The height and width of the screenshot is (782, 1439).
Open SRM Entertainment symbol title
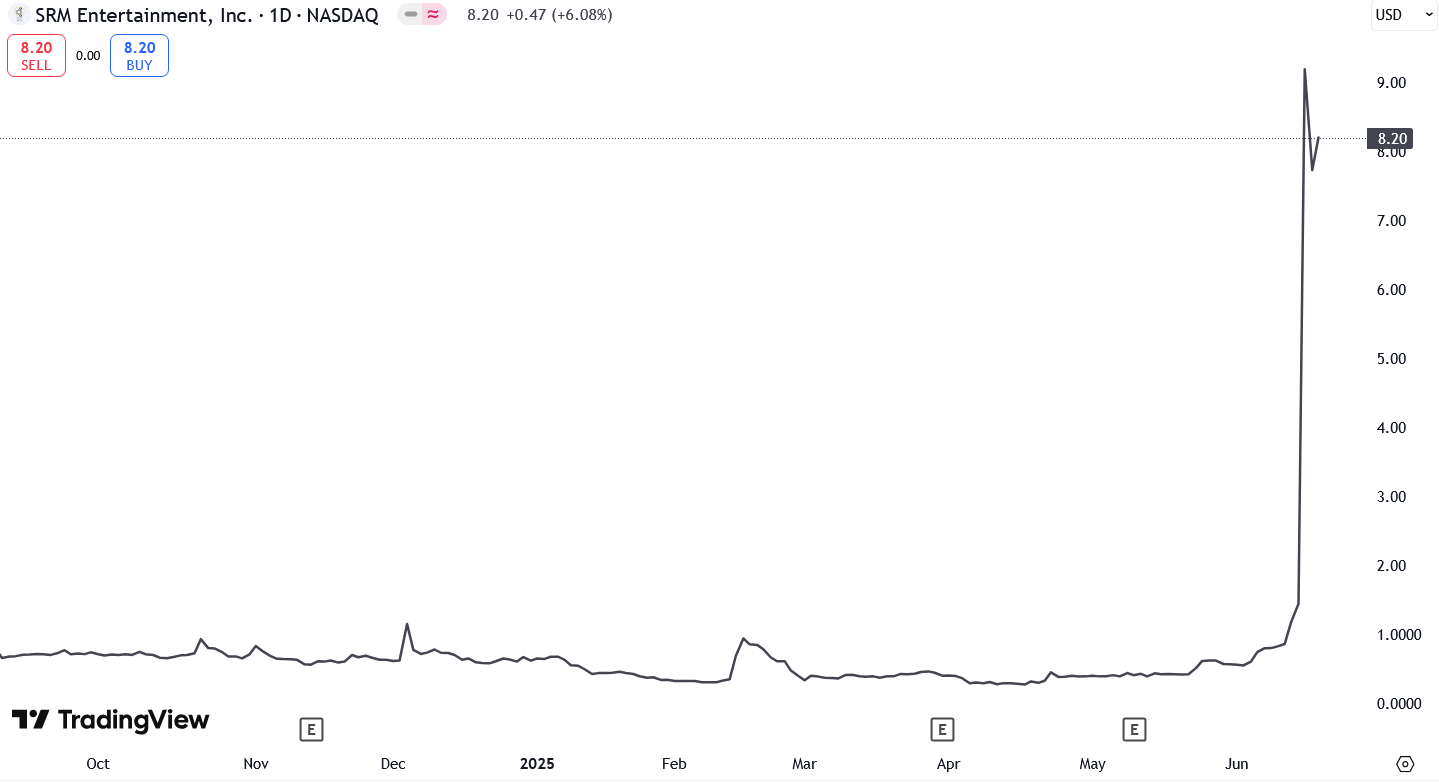point(207,15)
